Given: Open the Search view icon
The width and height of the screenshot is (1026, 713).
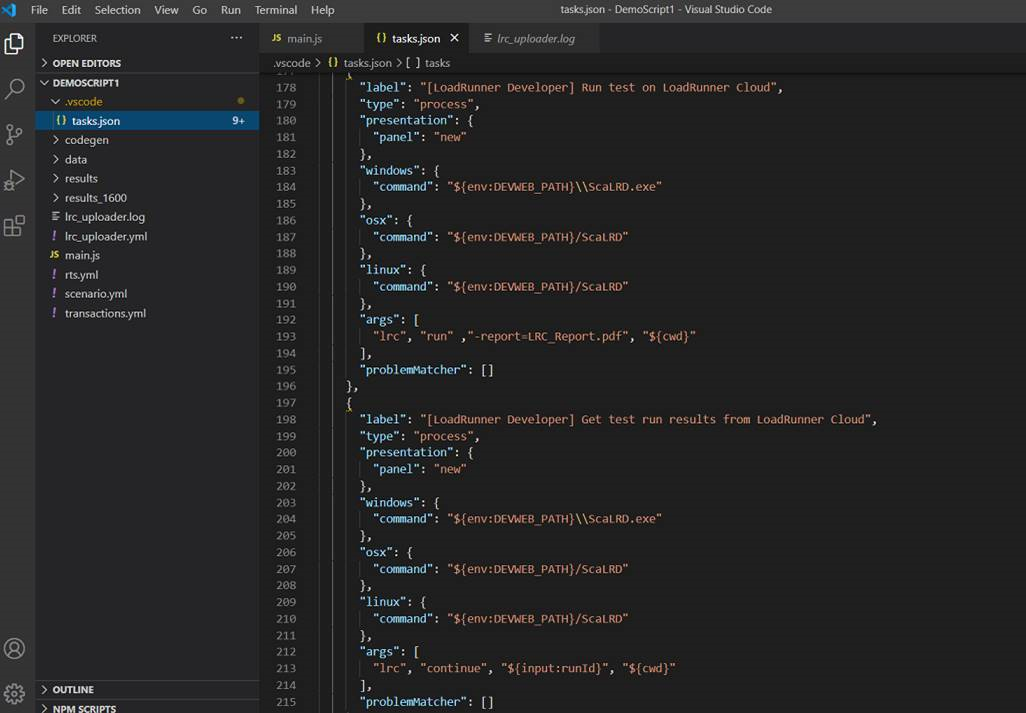Looking at the screenshot, I should coord(15,89).
